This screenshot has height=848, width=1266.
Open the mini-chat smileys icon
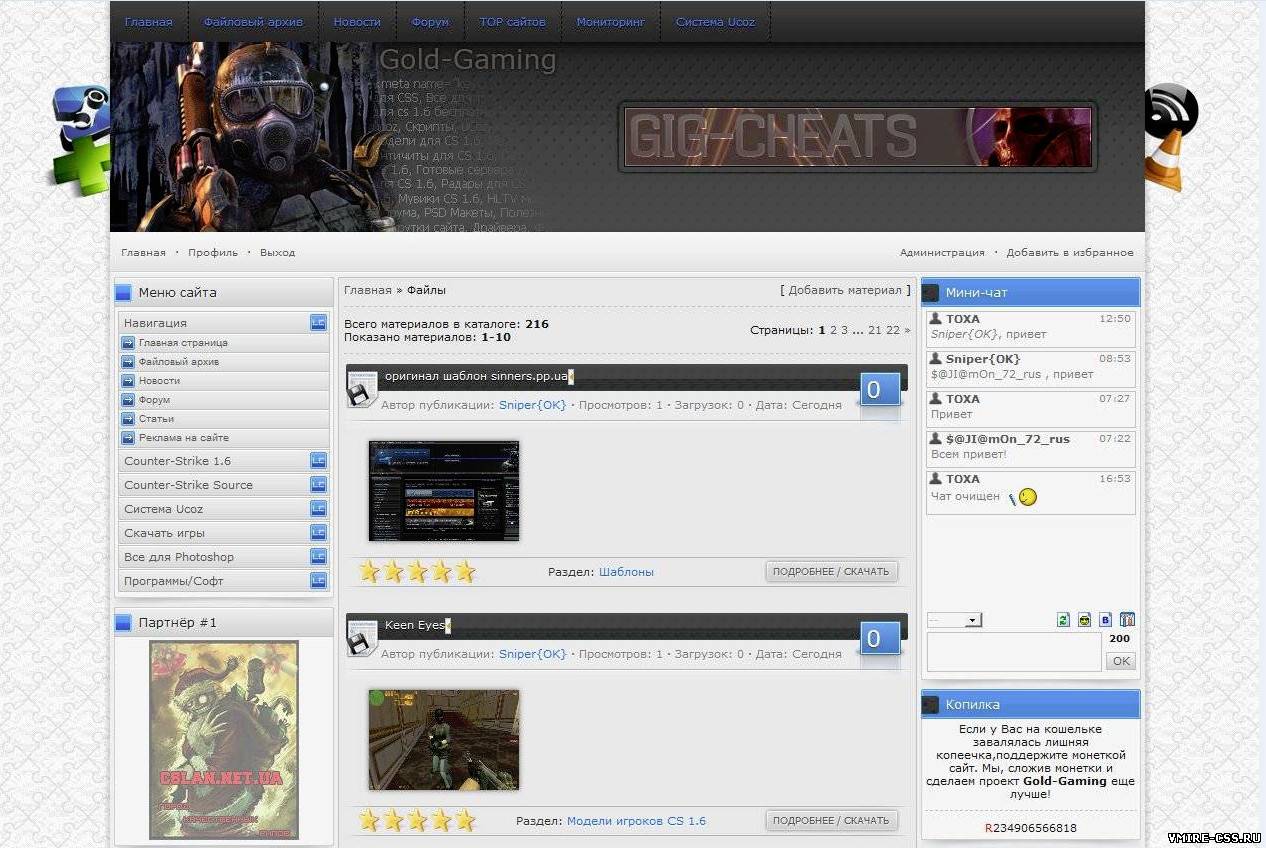pyautogui.click(x=1084, y=620)
